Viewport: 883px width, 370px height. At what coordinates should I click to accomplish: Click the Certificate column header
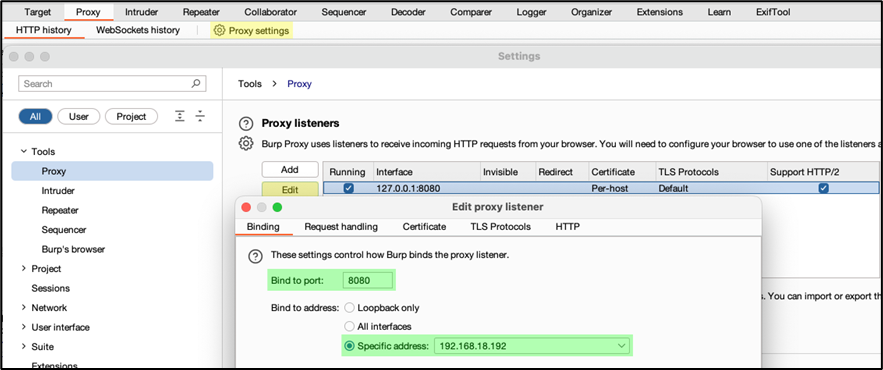(621, 172)
